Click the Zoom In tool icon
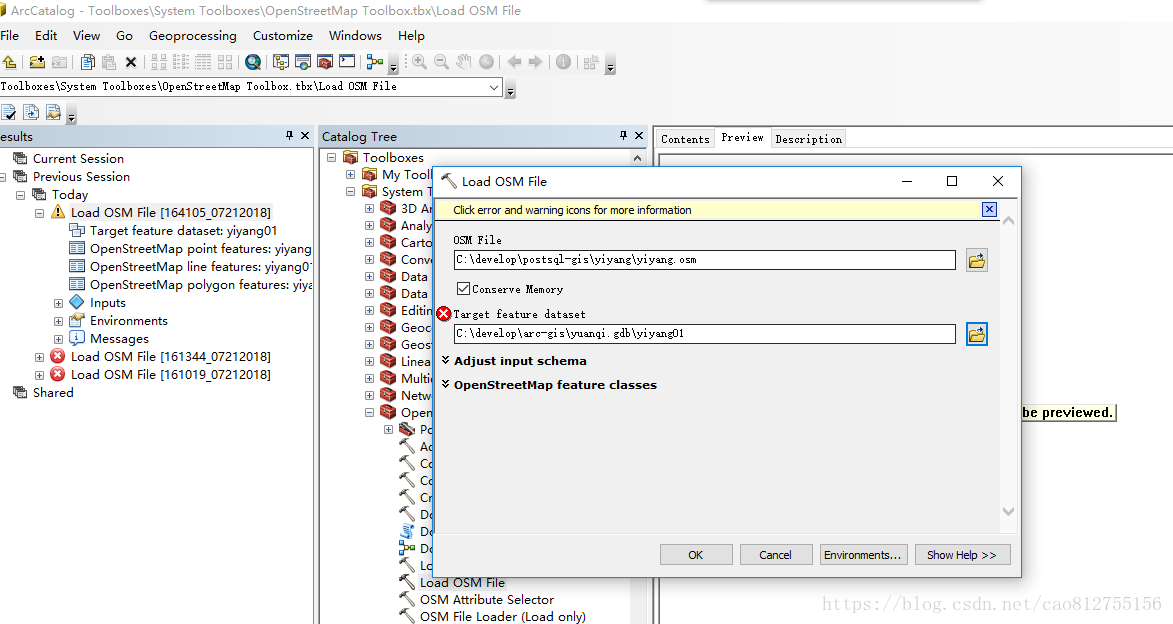 420,62
